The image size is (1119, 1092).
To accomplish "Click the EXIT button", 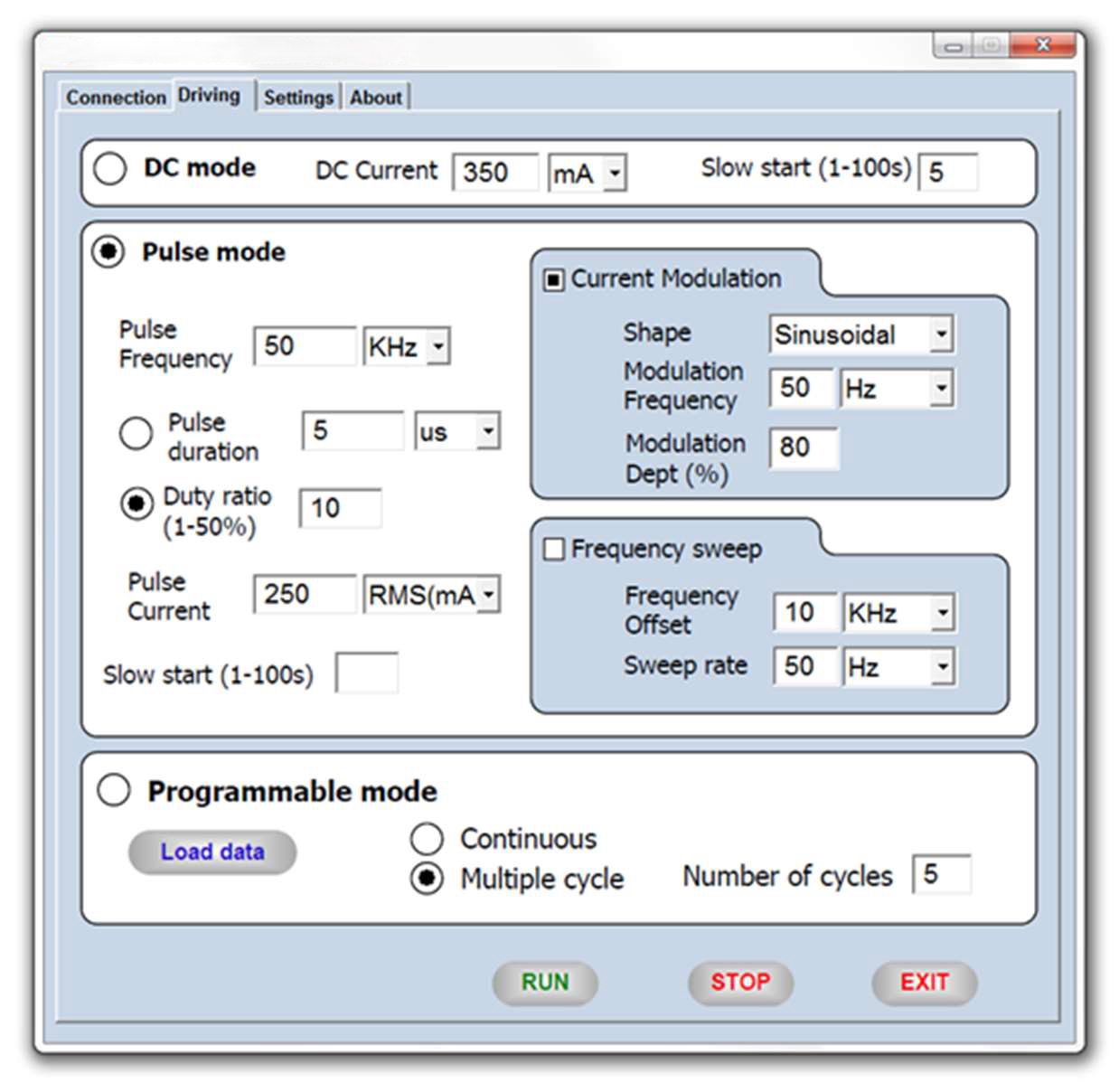I will (x=924, y=982).
